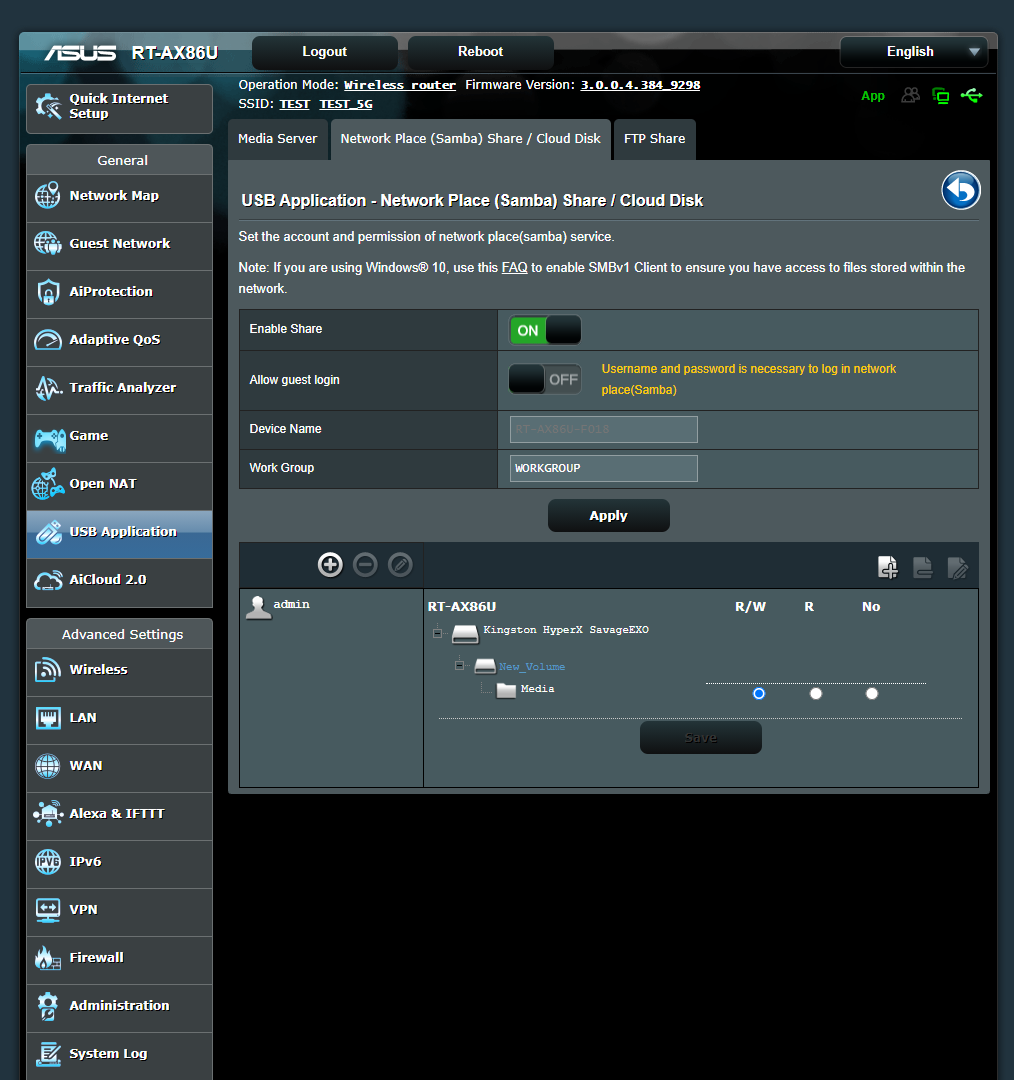
Task: Click the USB status icon in header
Action: click(x=972, y=96)
